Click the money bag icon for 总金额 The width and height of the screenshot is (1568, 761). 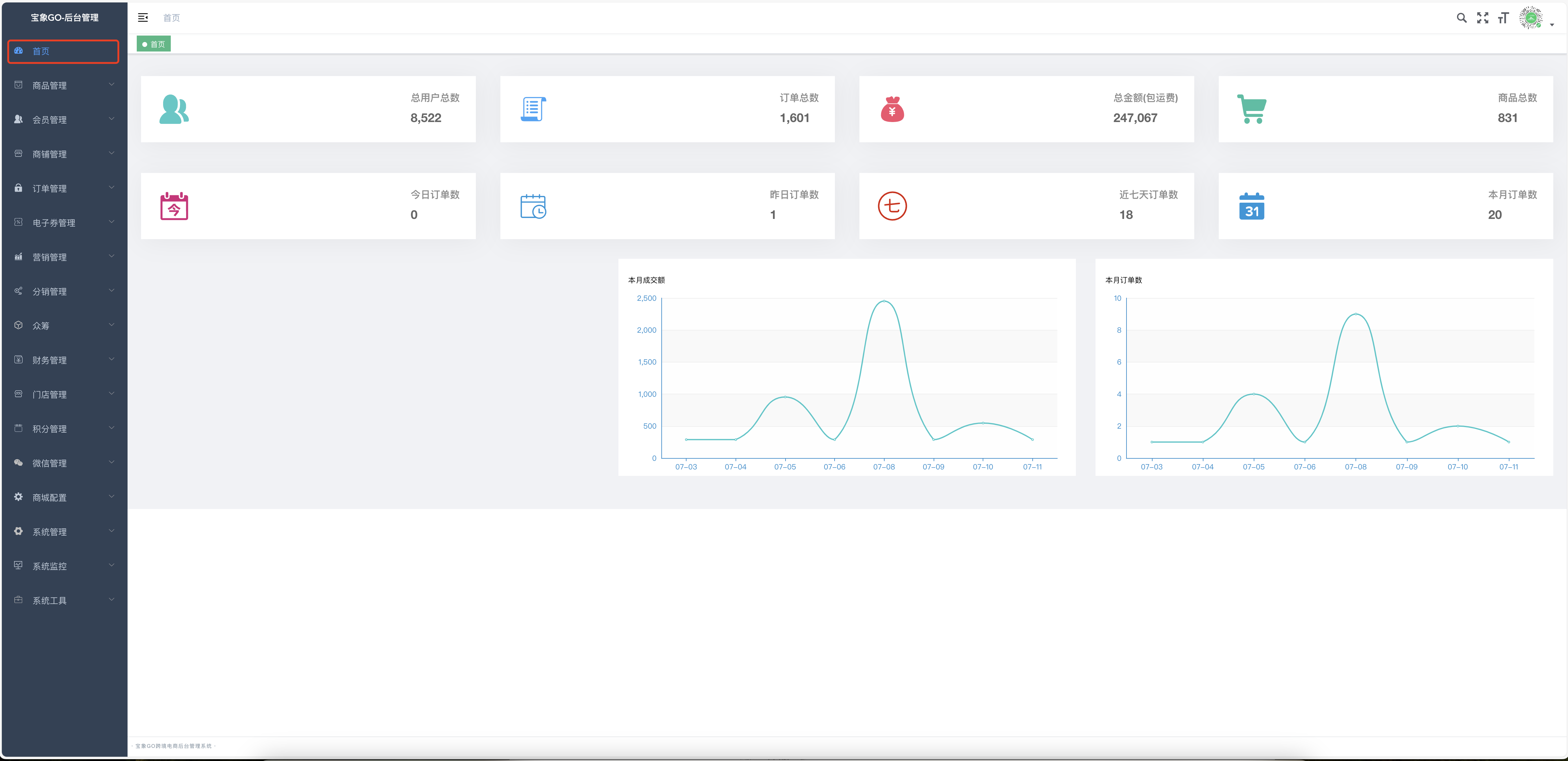(x=892, y=109)
